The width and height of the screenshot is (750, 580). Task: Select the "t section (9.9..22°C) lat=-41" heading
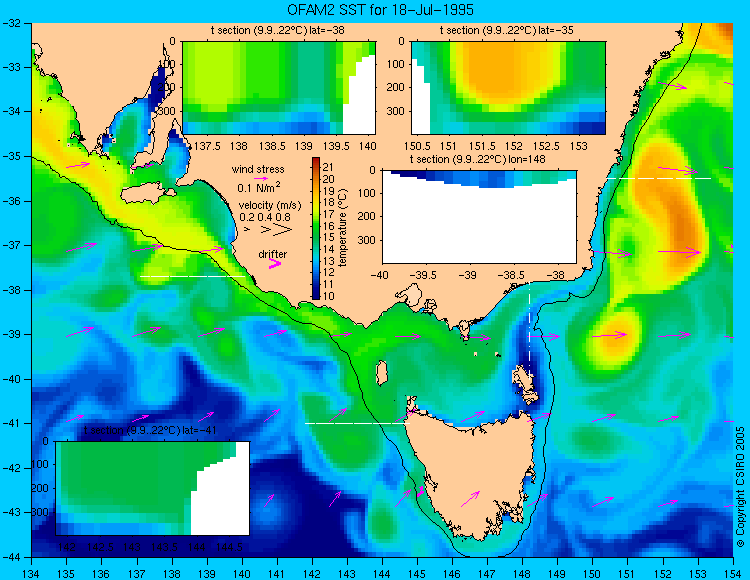point(151,430)
